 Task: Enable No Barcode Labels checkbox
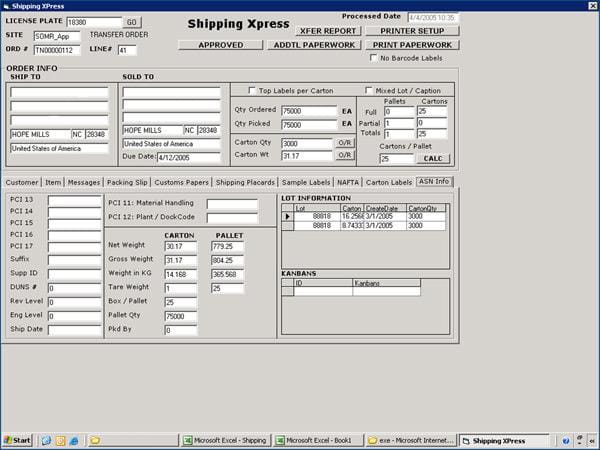[x=373, y=58]
